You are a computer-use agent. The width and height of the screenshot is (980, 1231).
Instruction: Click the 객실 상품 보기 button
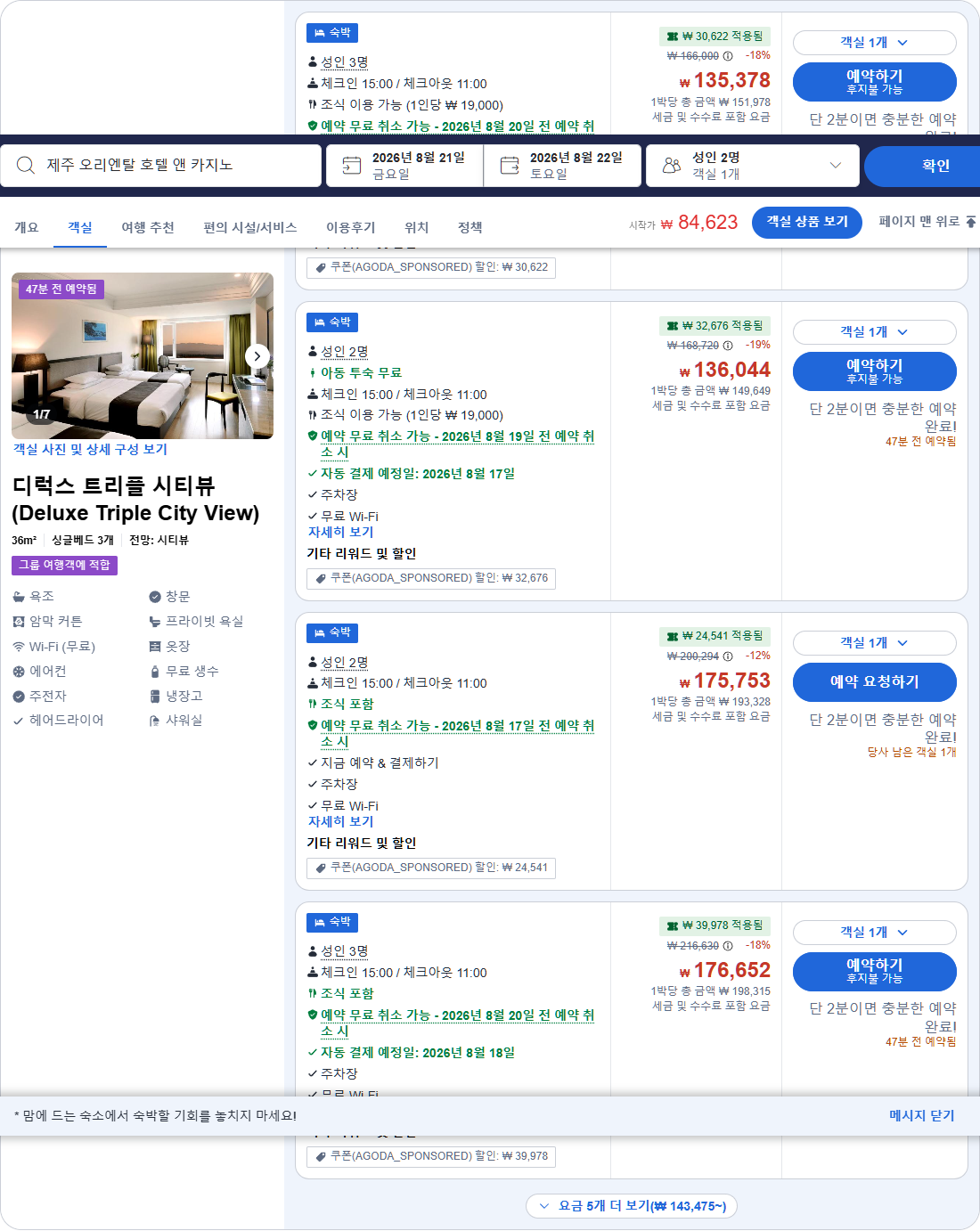point(807,222)
